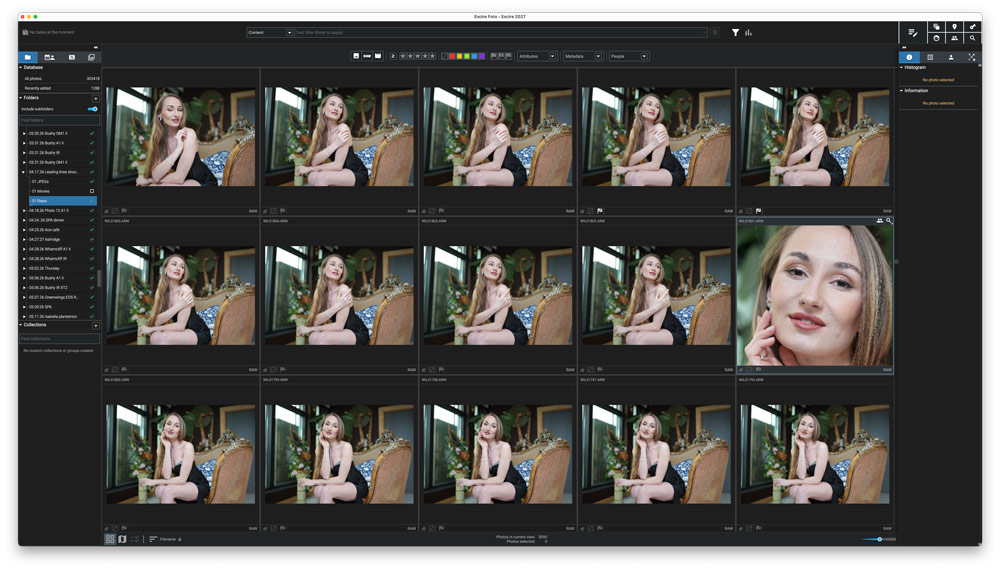Collapse the Collections section
The width and height of the screenshot is (1000, 570).
(20, 325)
